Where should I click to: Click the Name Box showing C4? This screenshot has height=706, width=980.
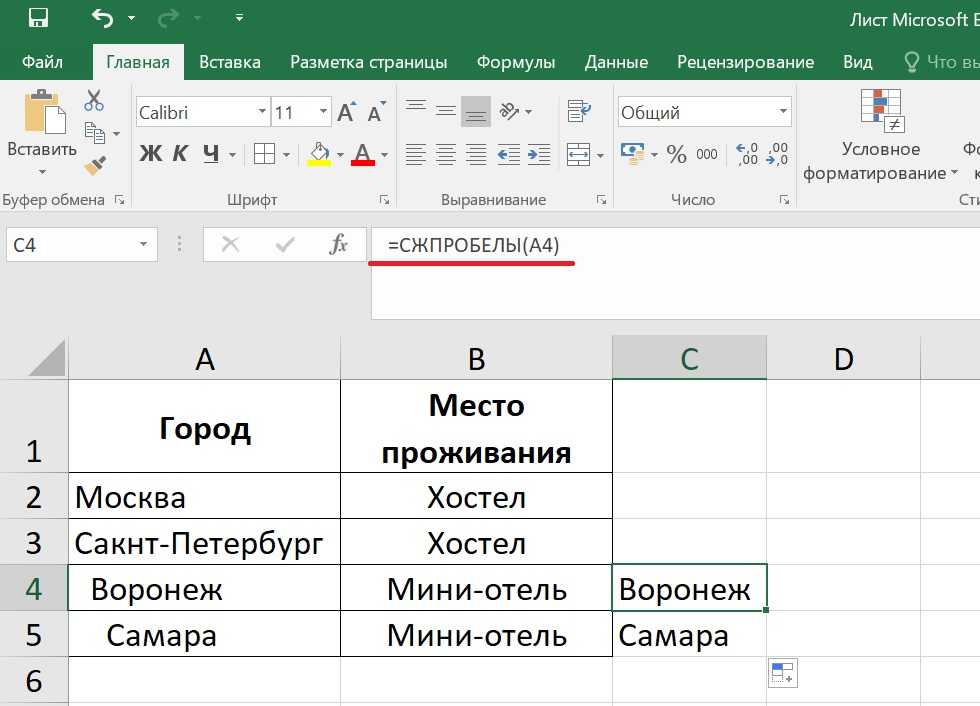pos(81,245)
